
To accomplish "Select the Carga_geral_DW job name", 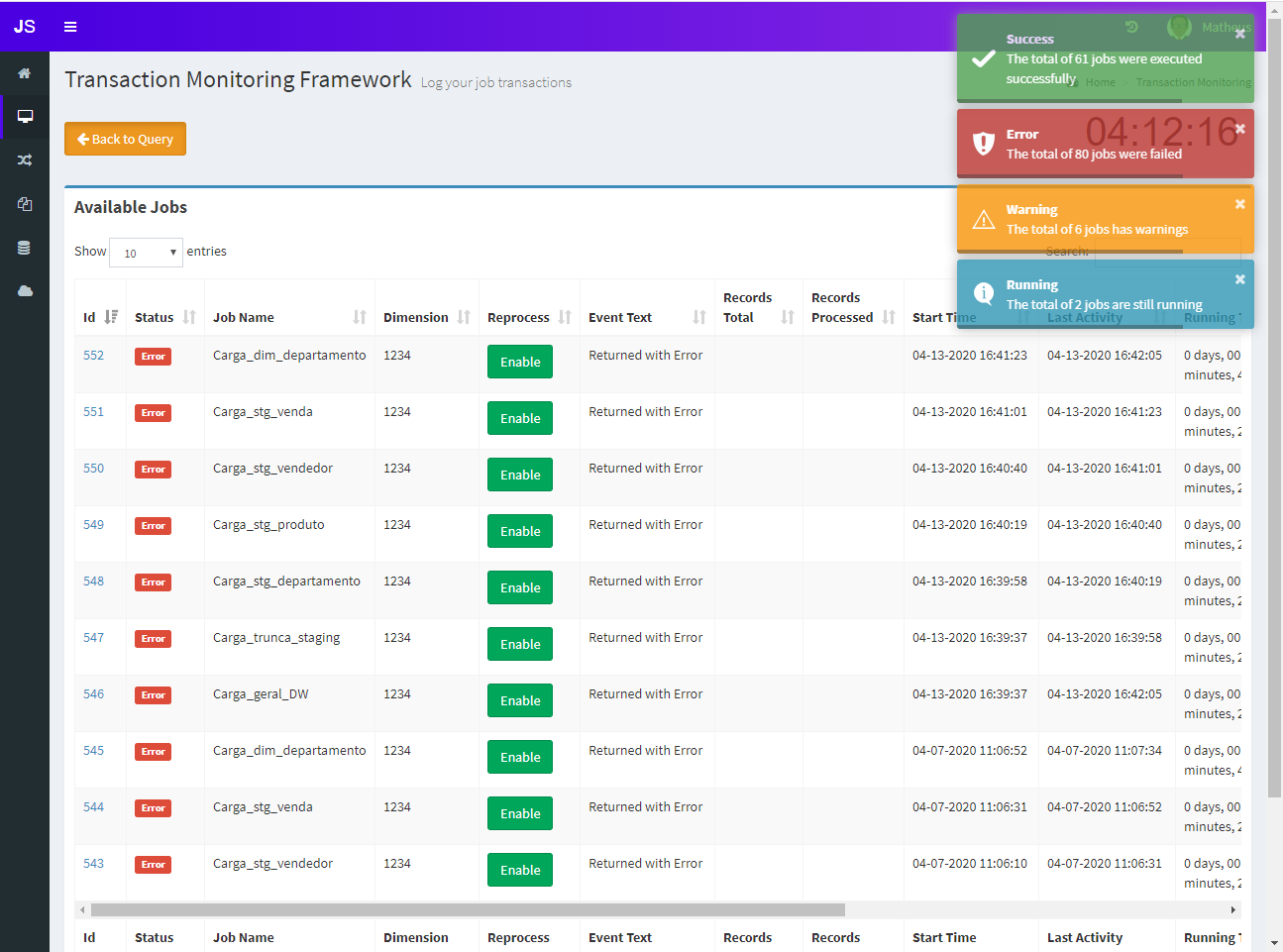I will (x=261, y=693).
